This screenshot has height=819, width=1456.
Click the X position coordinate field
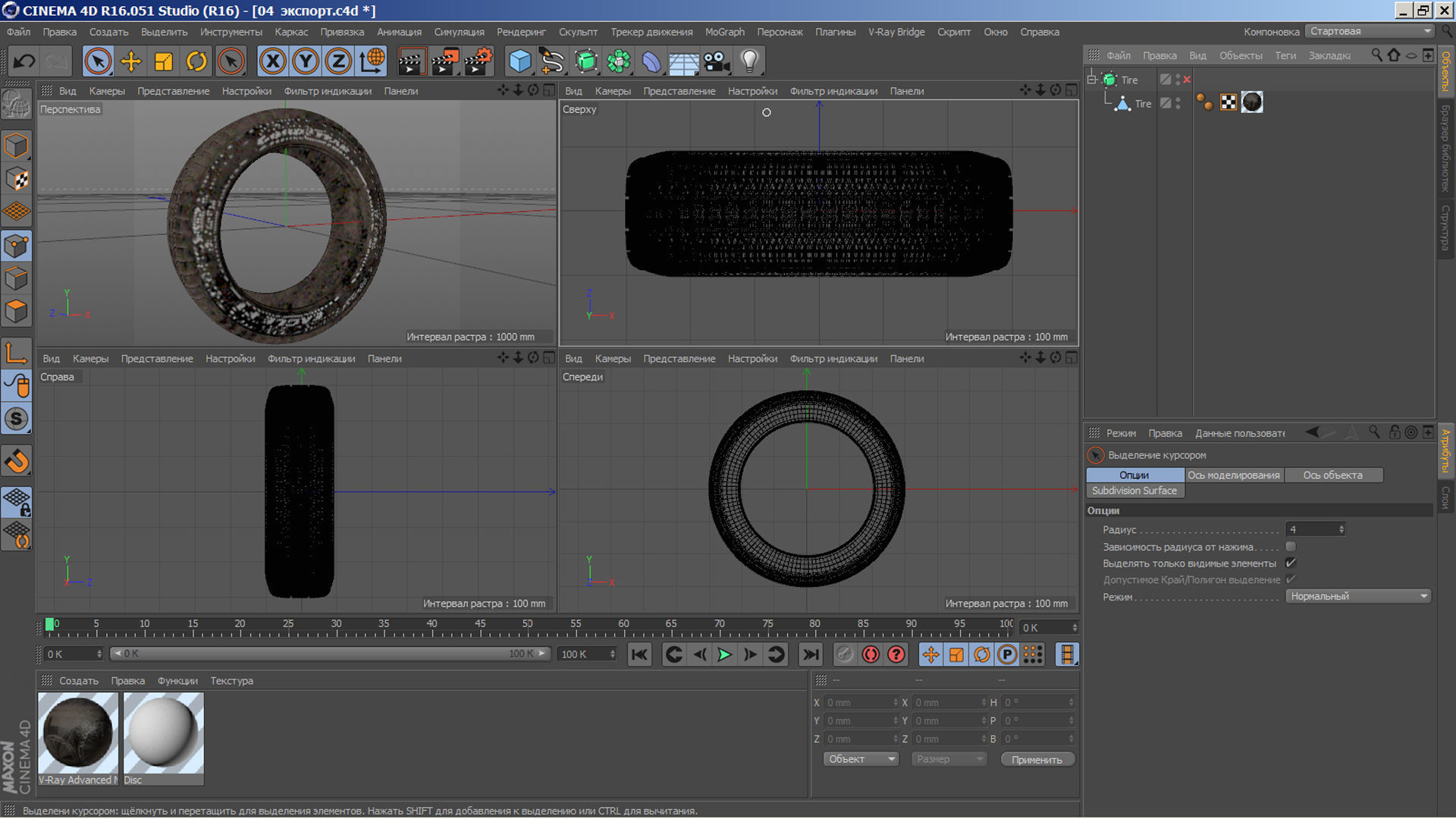(x=861, y=703)
